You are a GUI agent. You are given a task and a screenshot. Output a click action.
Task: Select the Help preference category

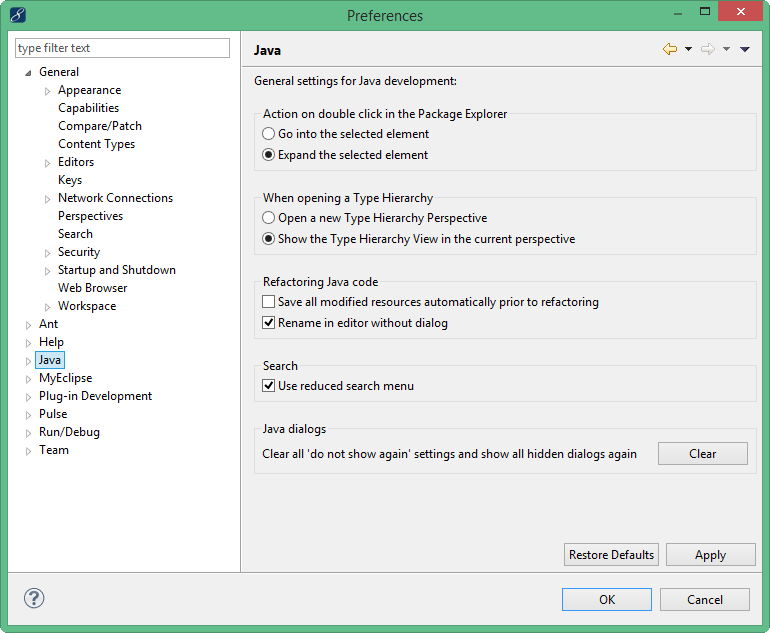51,342
